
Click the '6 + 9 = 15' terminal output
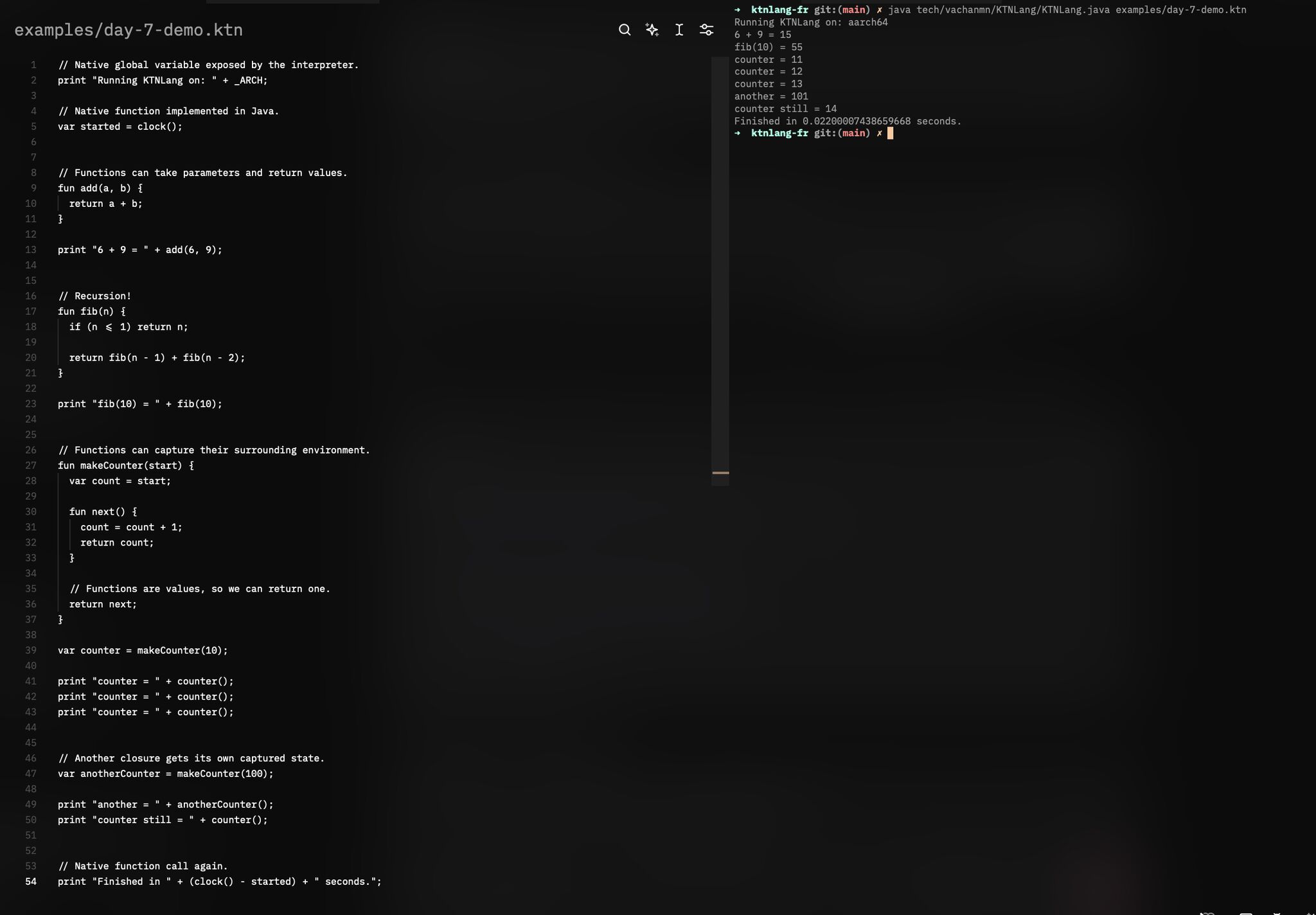pos(763,35)
